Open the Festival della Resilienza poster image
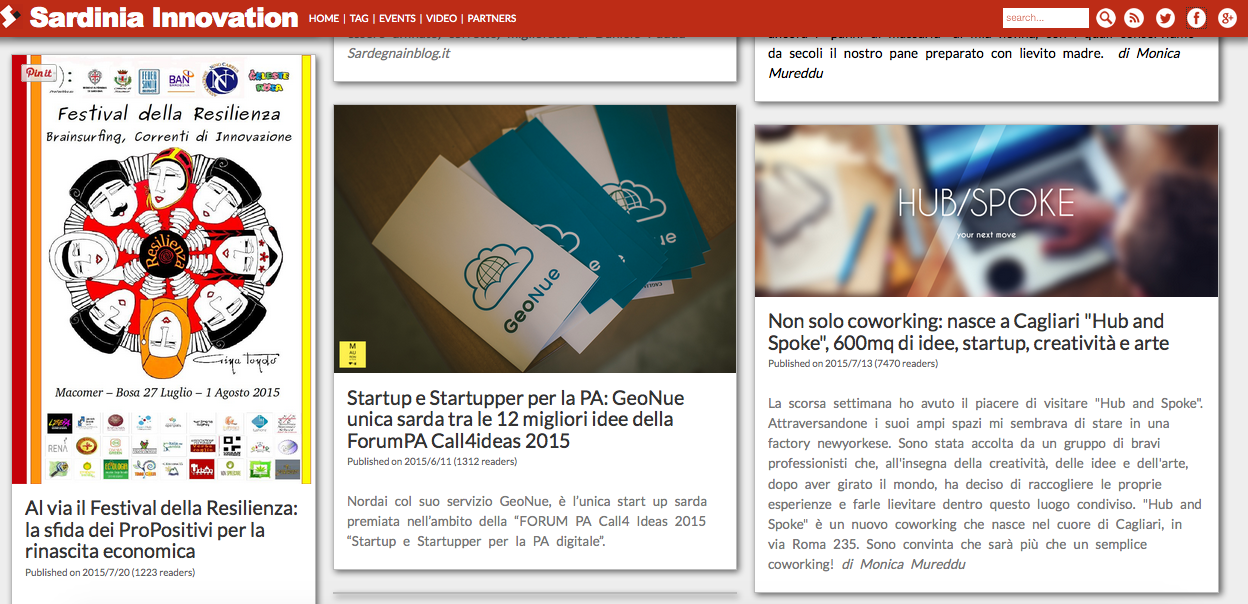The width and height of the screenshot is (1248, 604). click(x=163, y=269)
